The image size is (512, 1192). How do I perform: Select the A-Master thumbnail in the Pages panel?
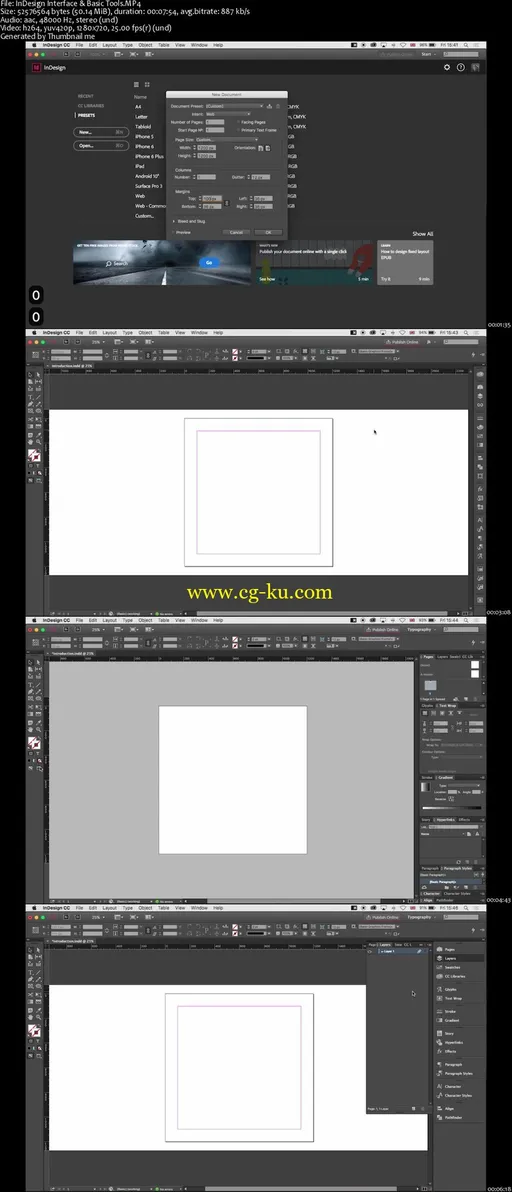[475, 674]
